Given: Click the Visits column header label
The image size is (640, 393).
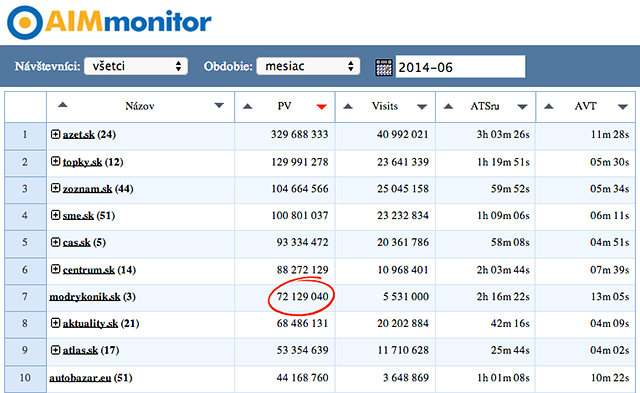Looking at the screenshot, I should click(384, 106).
